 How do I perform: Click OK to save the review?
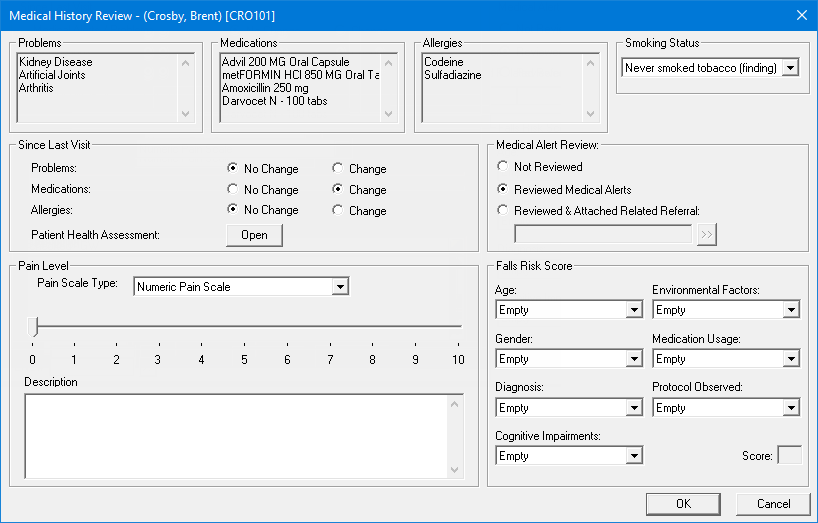[x=682, y=503]
